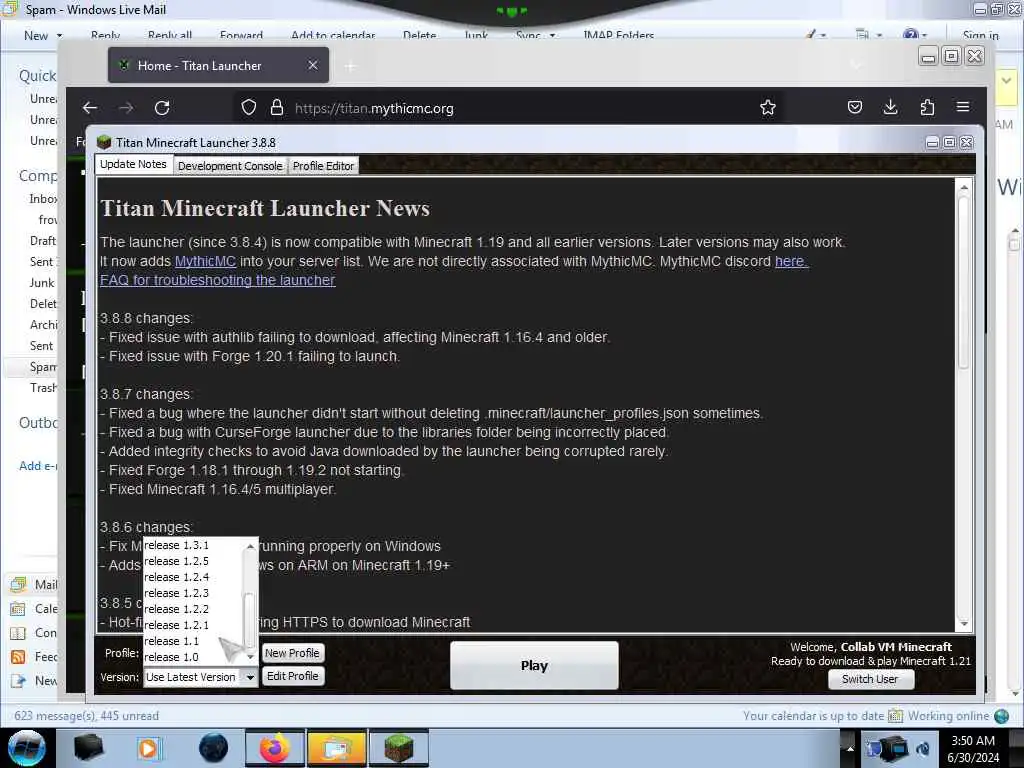
Task: Click taskbar clock showing 3:50 AM
Action: (973, 749)
